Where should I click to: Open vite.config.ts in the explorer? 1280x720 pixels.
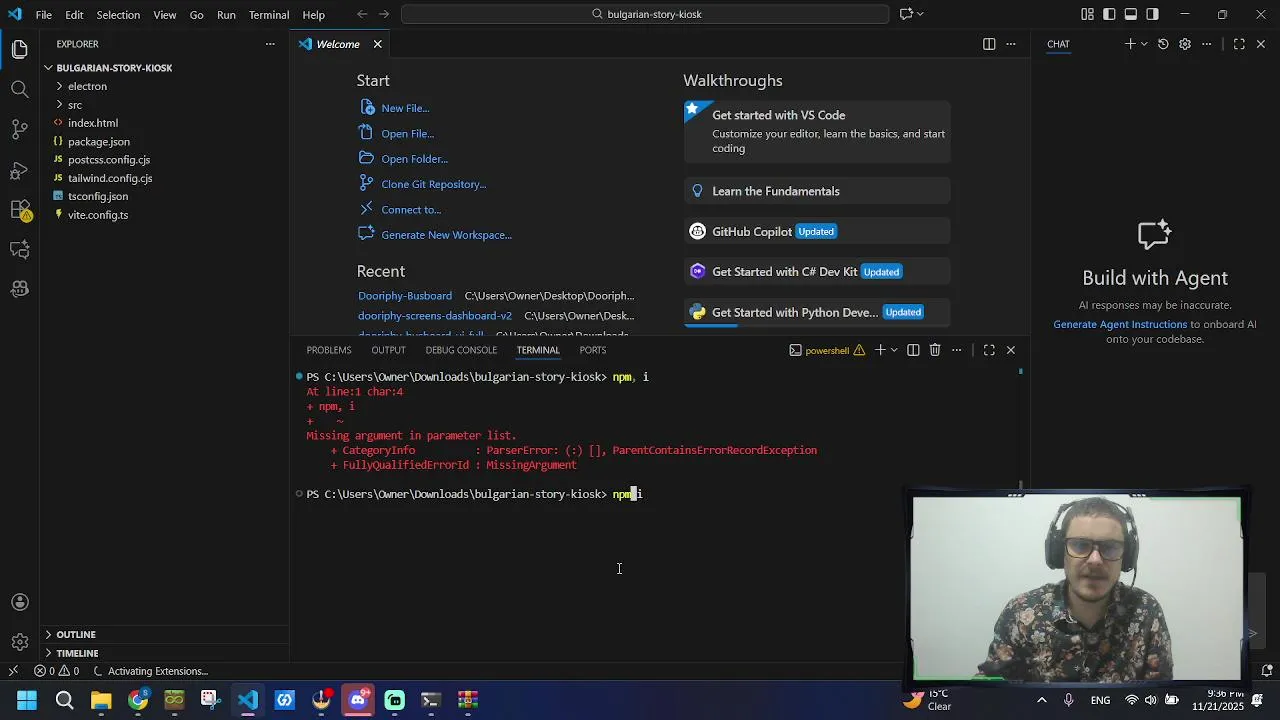click(98, 215)
